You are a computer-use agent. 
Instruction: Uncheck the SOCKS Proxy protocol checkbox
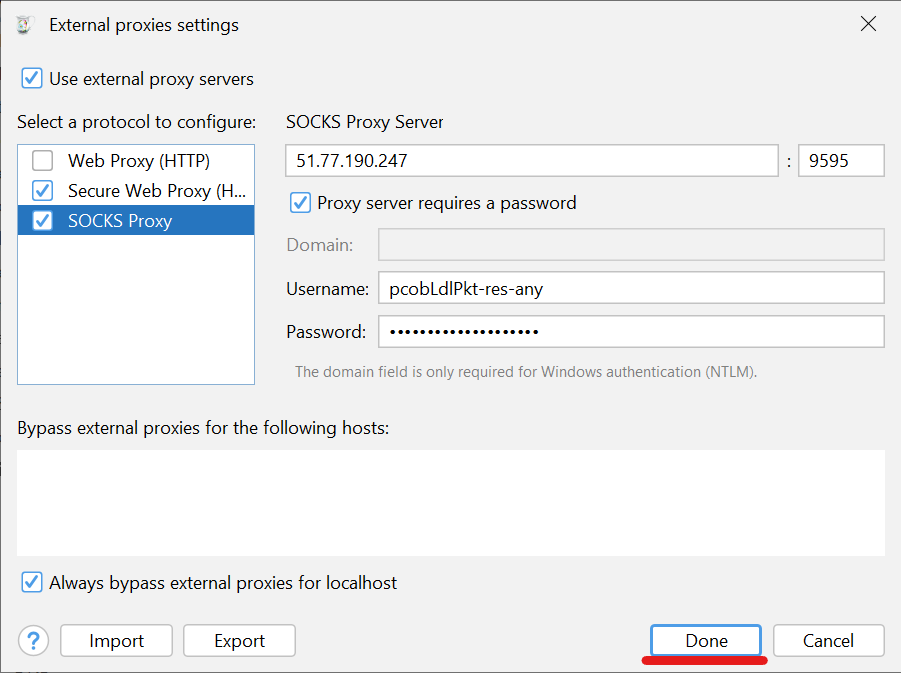pyautogui.click(x=43, y=221)
